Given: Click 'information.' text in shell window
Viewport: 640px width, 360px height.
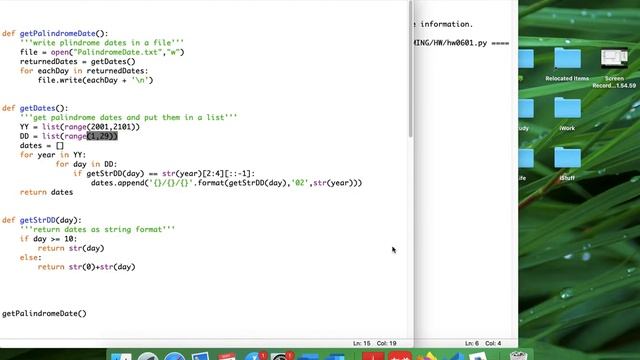Looking at the screenshot, I should click(447, 24).
